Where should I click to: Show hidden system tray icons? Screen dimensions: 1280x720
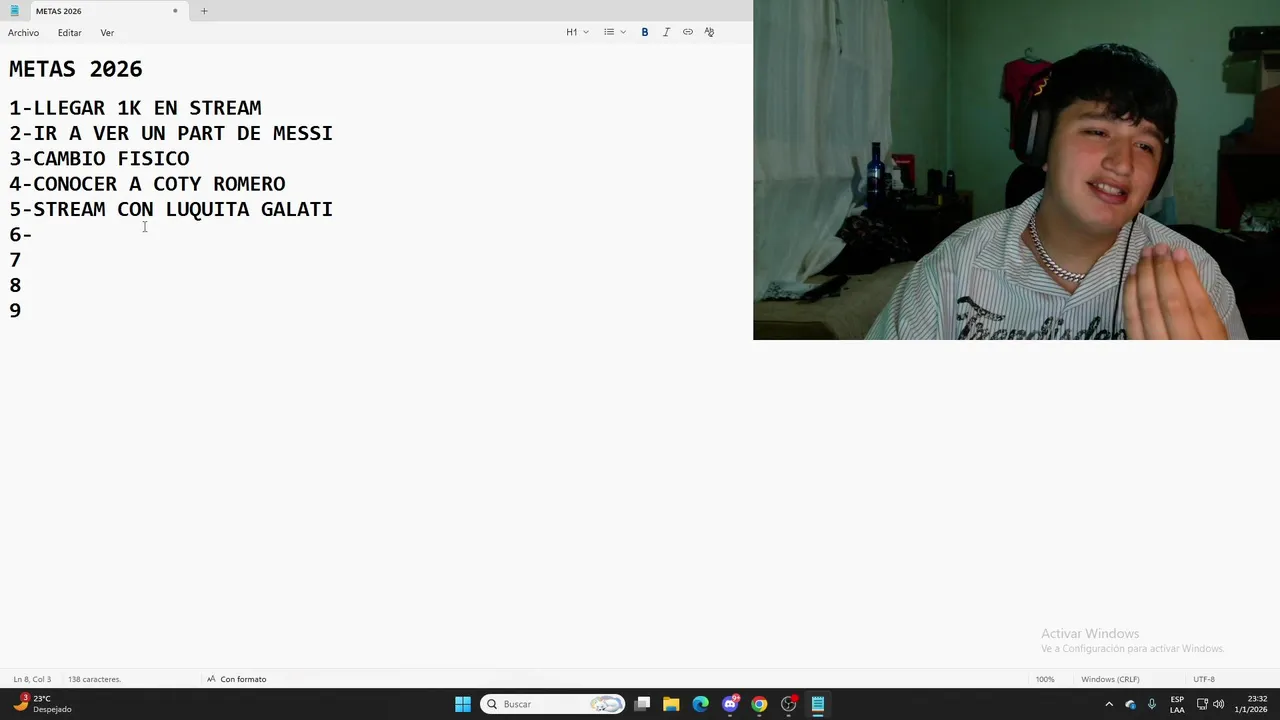tap(1109, 704)
